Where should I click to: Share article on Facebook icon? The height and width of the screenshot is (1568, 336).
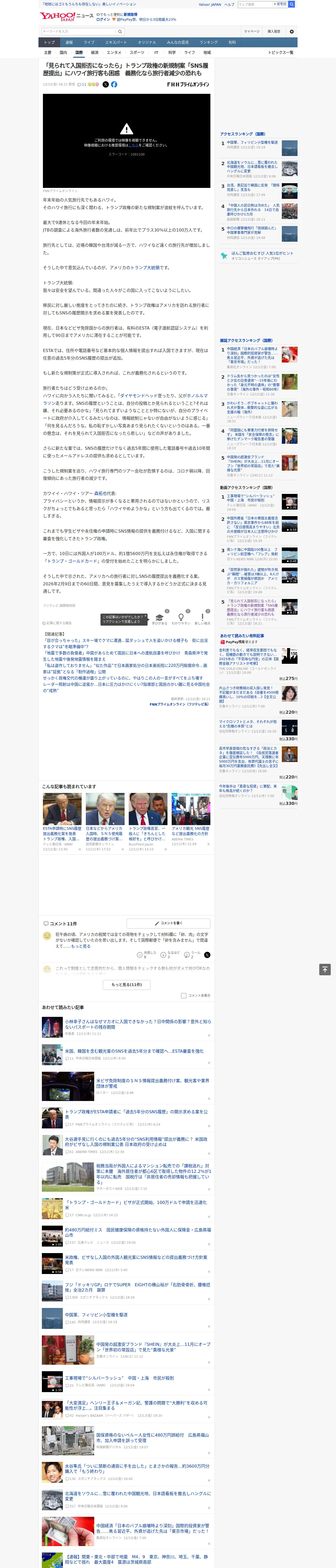[114, 85]
